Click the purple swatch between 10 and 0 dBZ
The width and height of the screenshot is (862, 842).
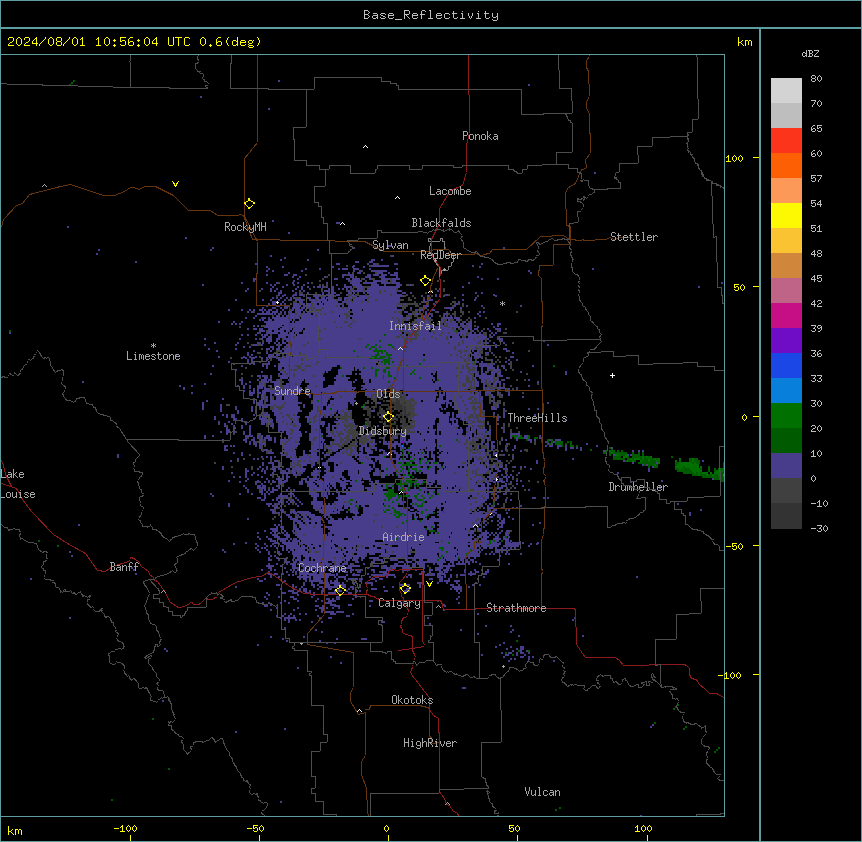coord(786,466)
